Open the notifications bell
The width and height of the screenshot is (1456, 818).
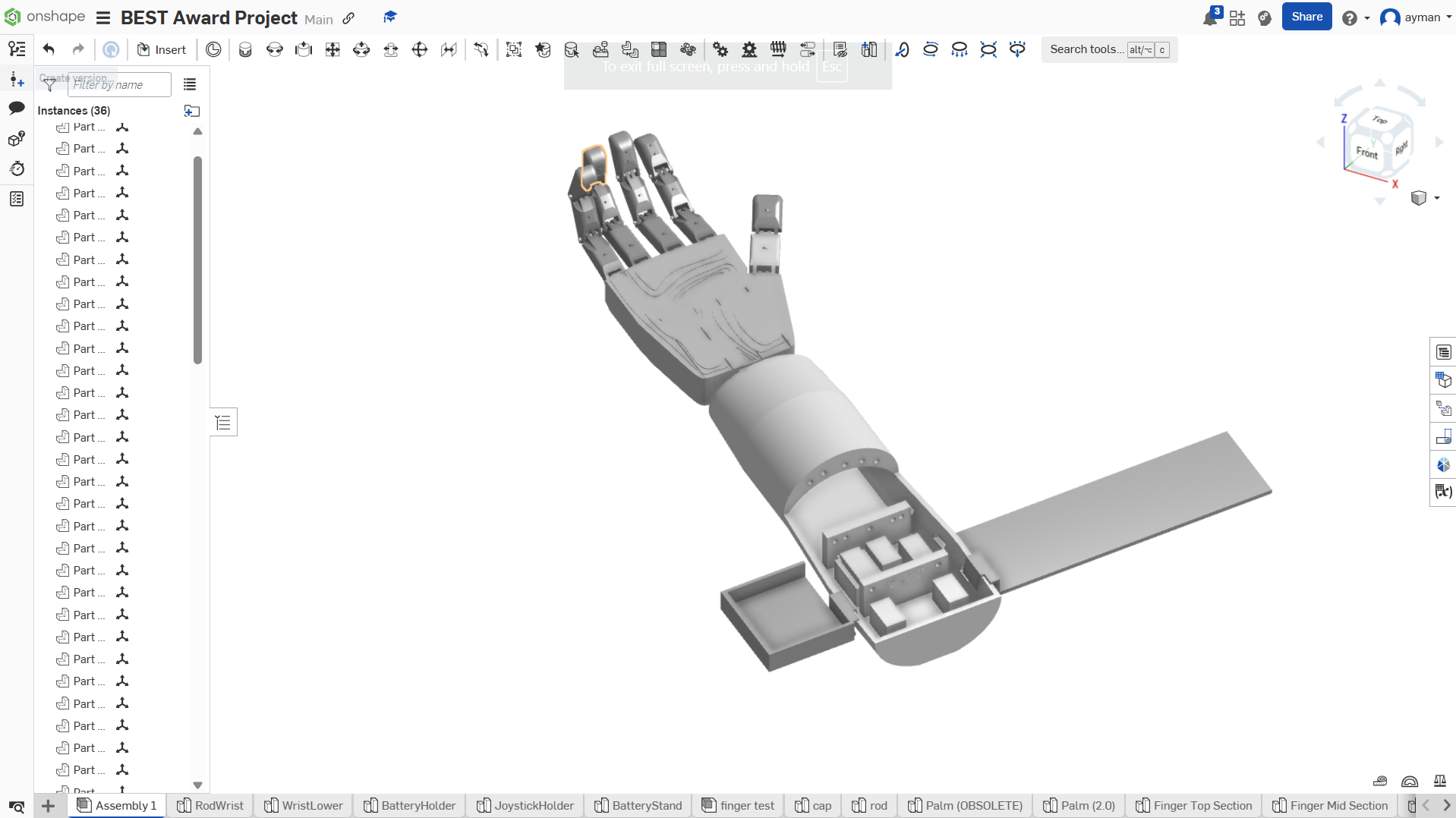click(1212, 17)
